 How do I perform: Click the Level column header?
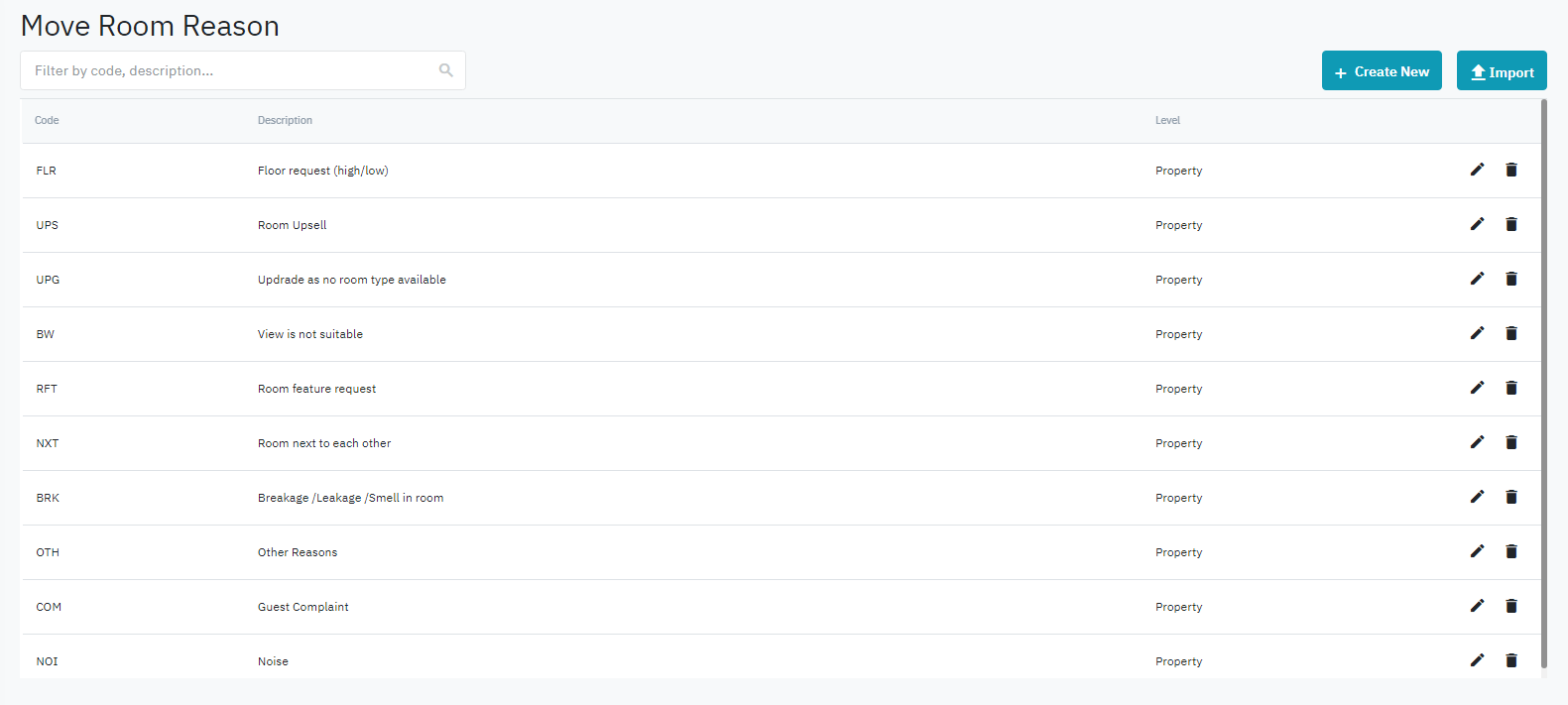point(1167,121)
